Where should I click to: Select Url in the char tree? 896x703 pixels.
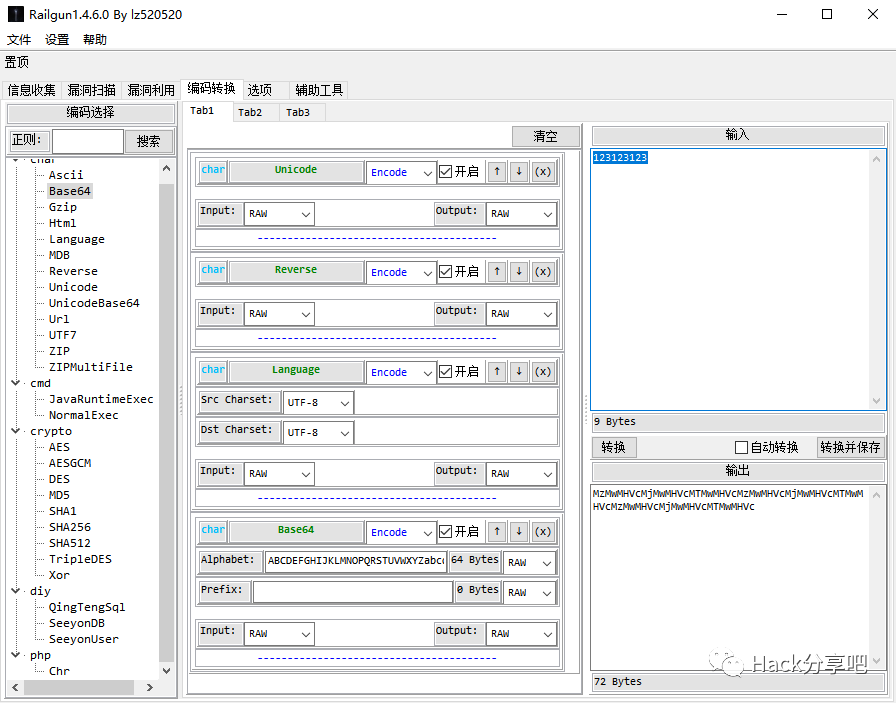coord(59,319)
